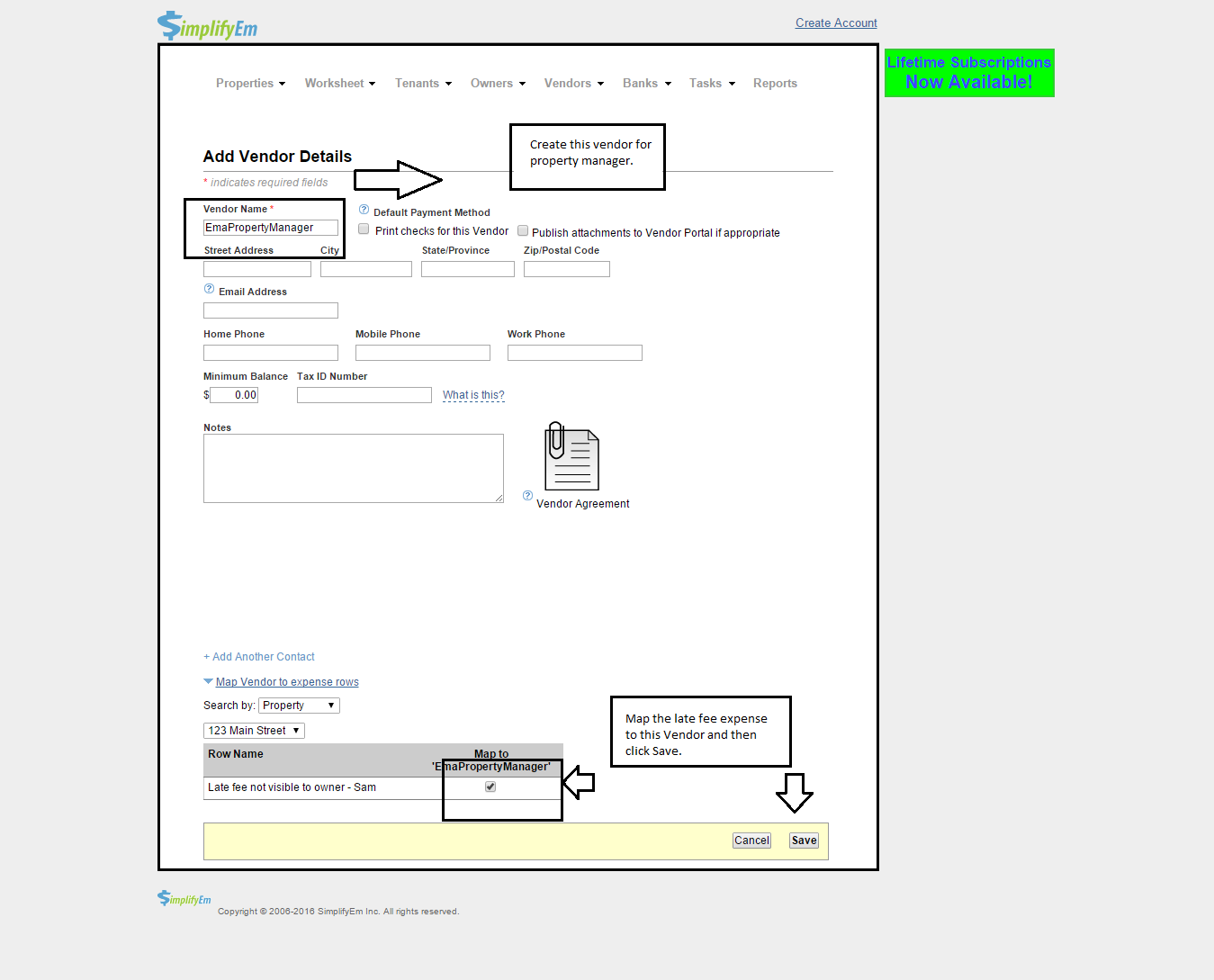The height and width of the screenshot is (980, 1214).
Task: Click the State/Province field
Action: click(x=468, y=269)
